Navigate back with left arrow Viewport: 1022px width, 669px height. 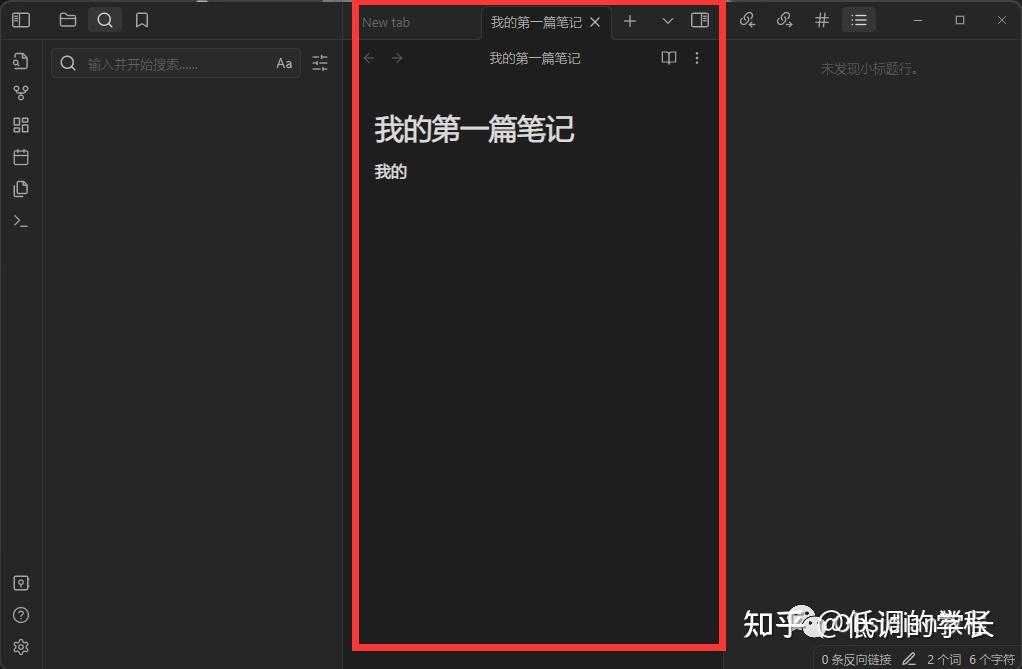pos(370,58)
